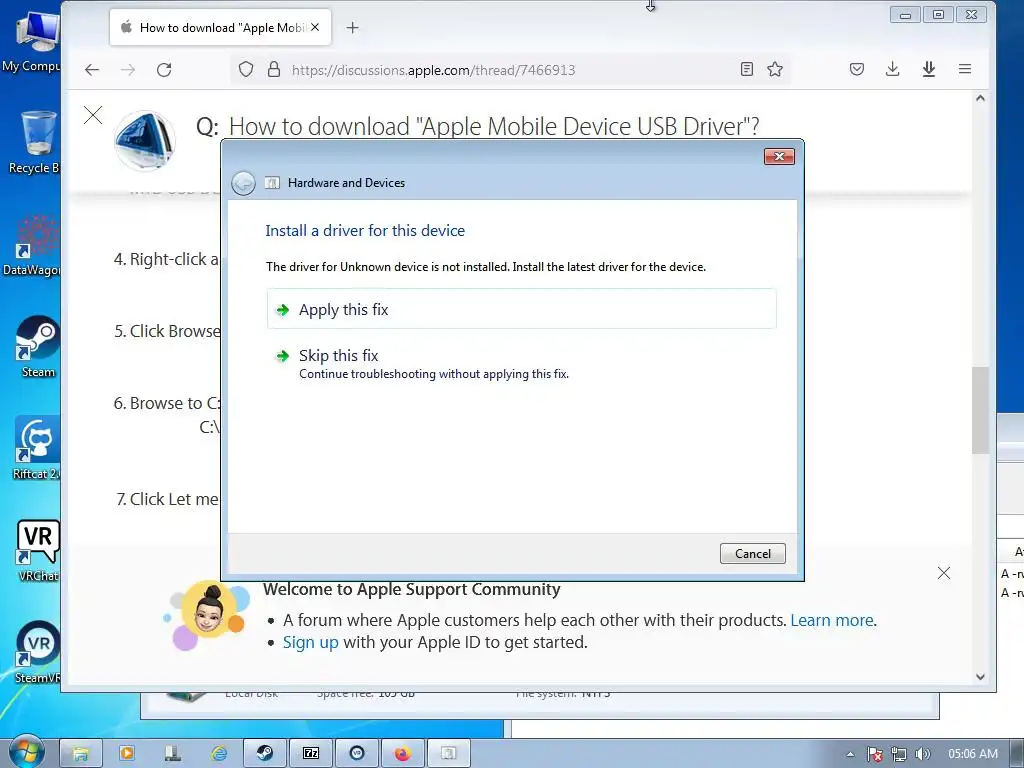The height and width of the screenshot is (768, 1024).
Task: Open Windows Explorer from taskbar
Action: tap(81, 754)
